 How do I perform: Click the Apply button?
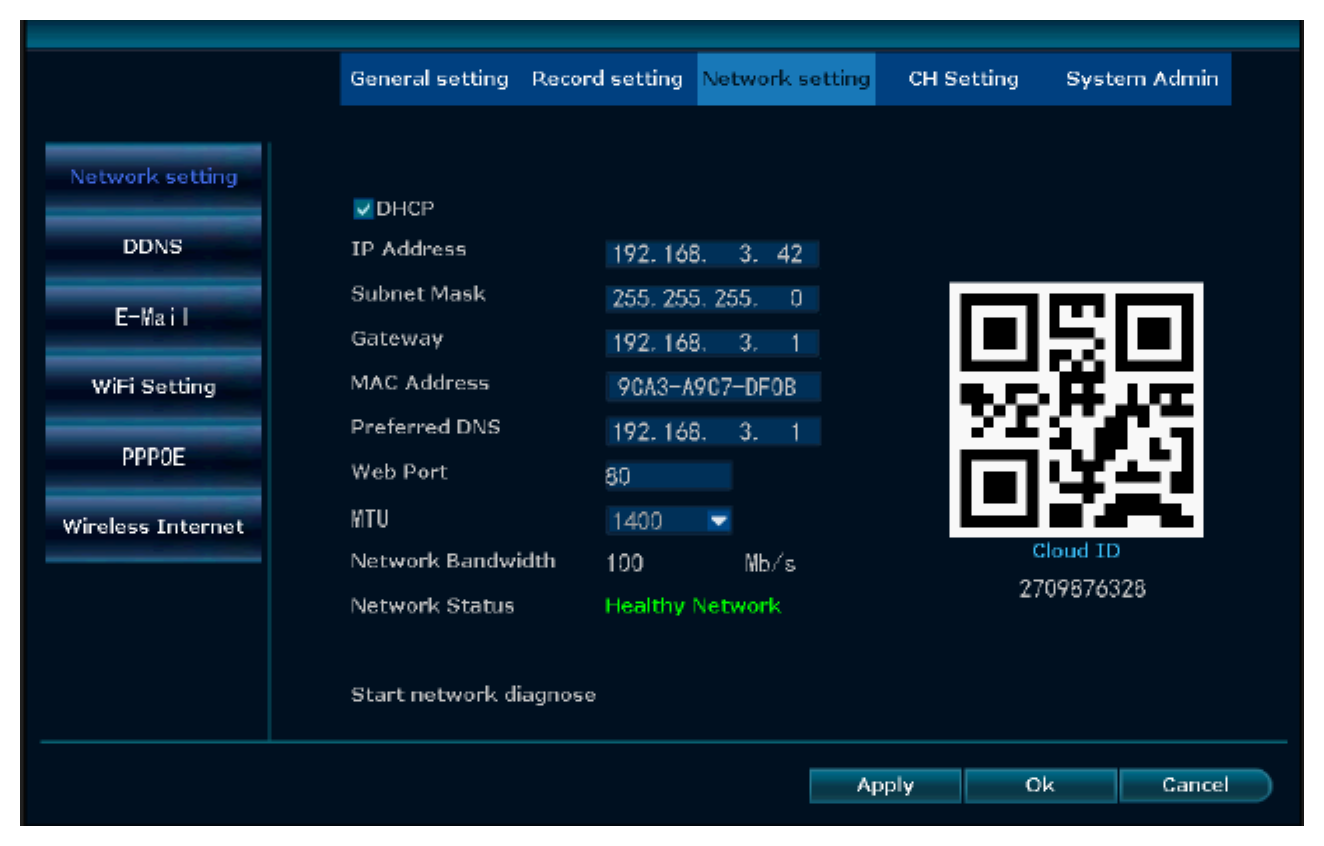click(x=885, y=786)
